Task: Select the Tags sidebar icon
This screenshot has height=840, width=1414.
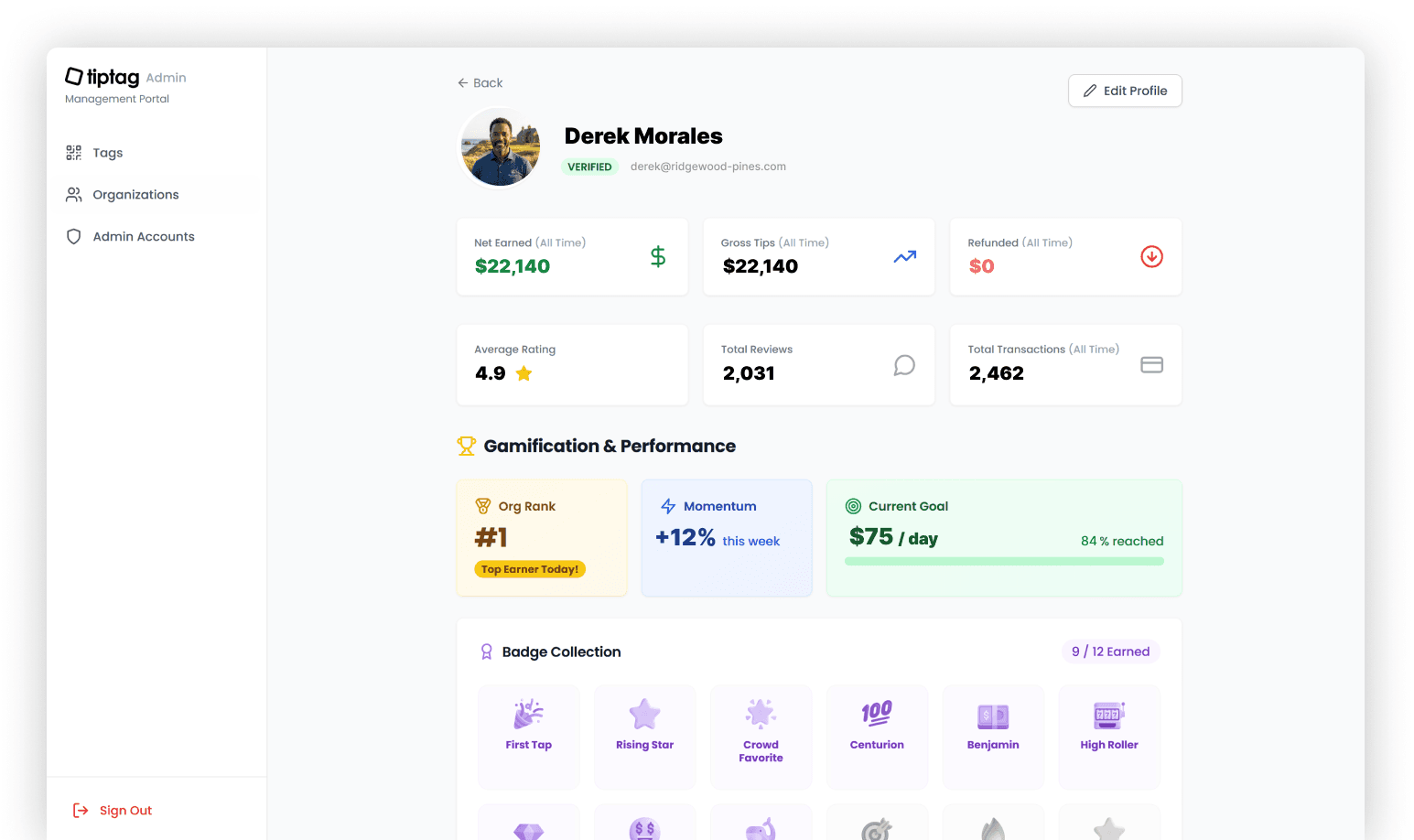Action: (x=73, y=152)
